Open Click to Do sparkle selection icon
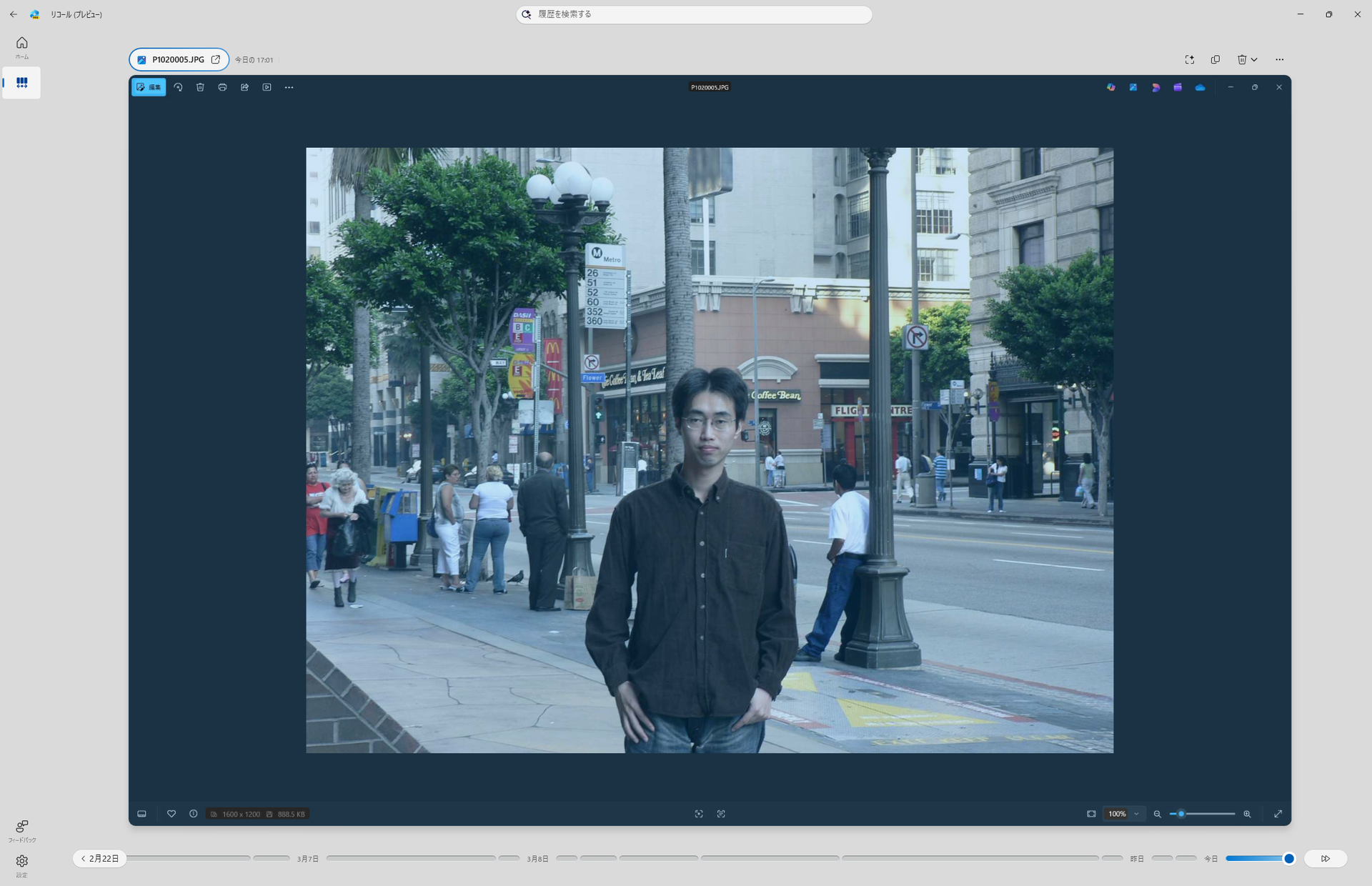 (1190, 60)
